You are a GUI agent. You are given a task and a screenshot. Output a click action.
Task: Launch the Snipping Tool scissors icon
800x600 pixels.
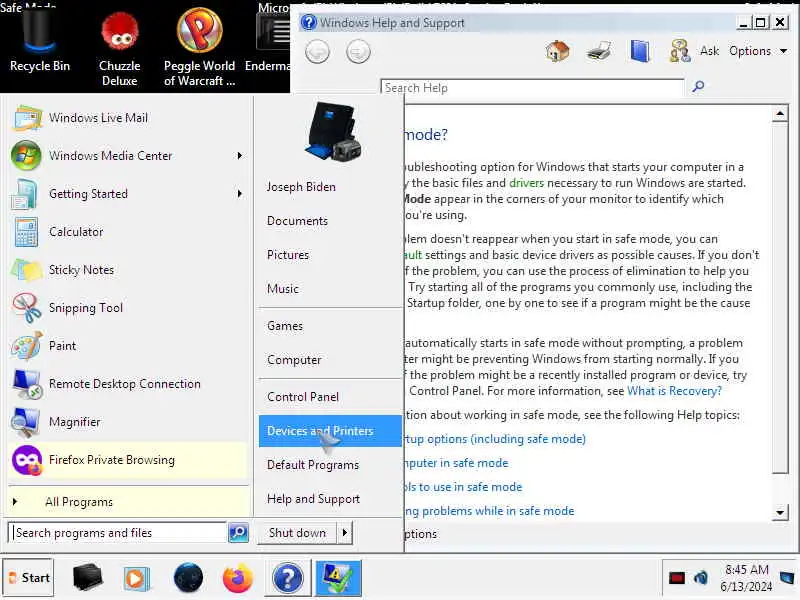(27, 308)
